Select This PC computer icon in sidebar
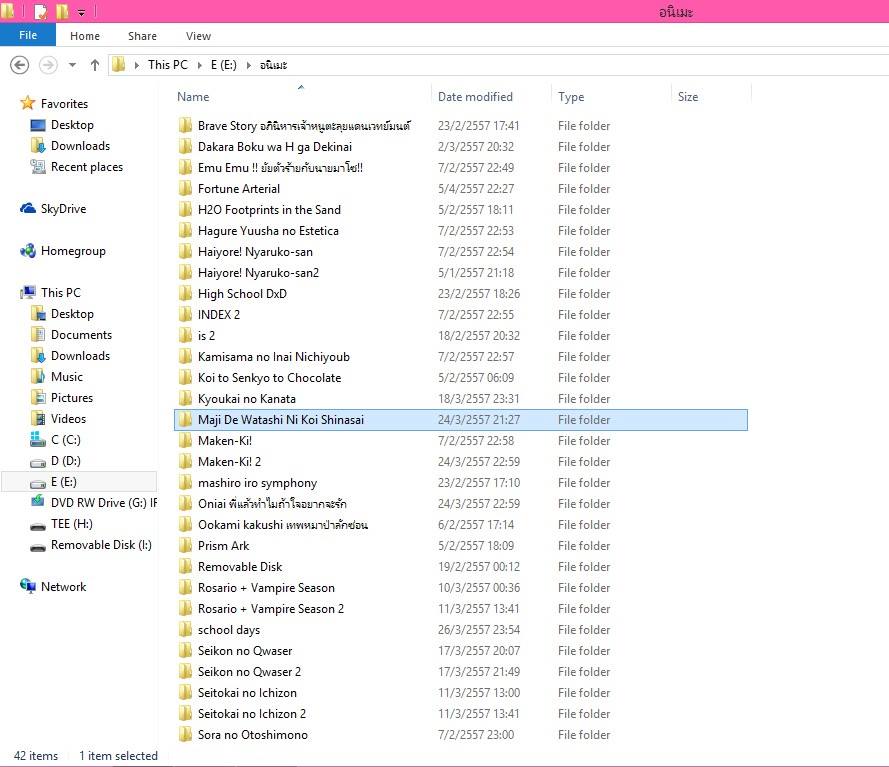889x767 pixels. click(28, 293)
